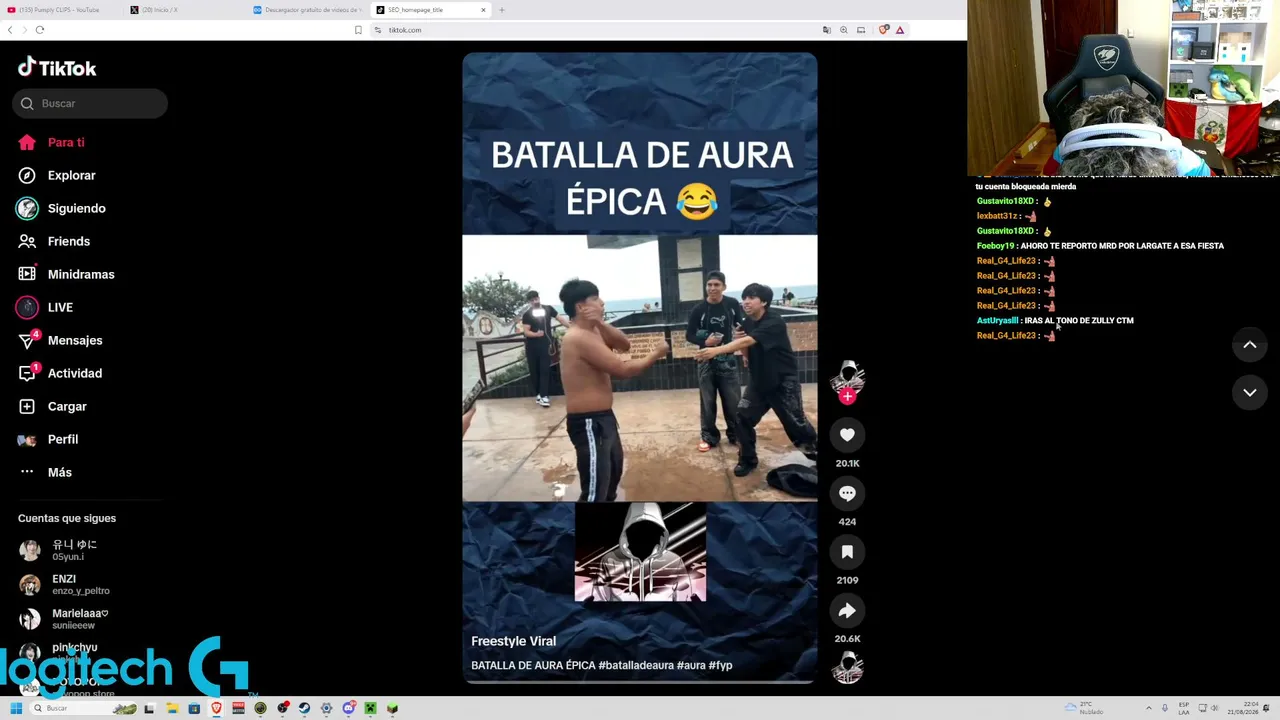Screen dimensions: 1280x720
Task: Open the Windows Start menu
Action: (x=16, y=708)
